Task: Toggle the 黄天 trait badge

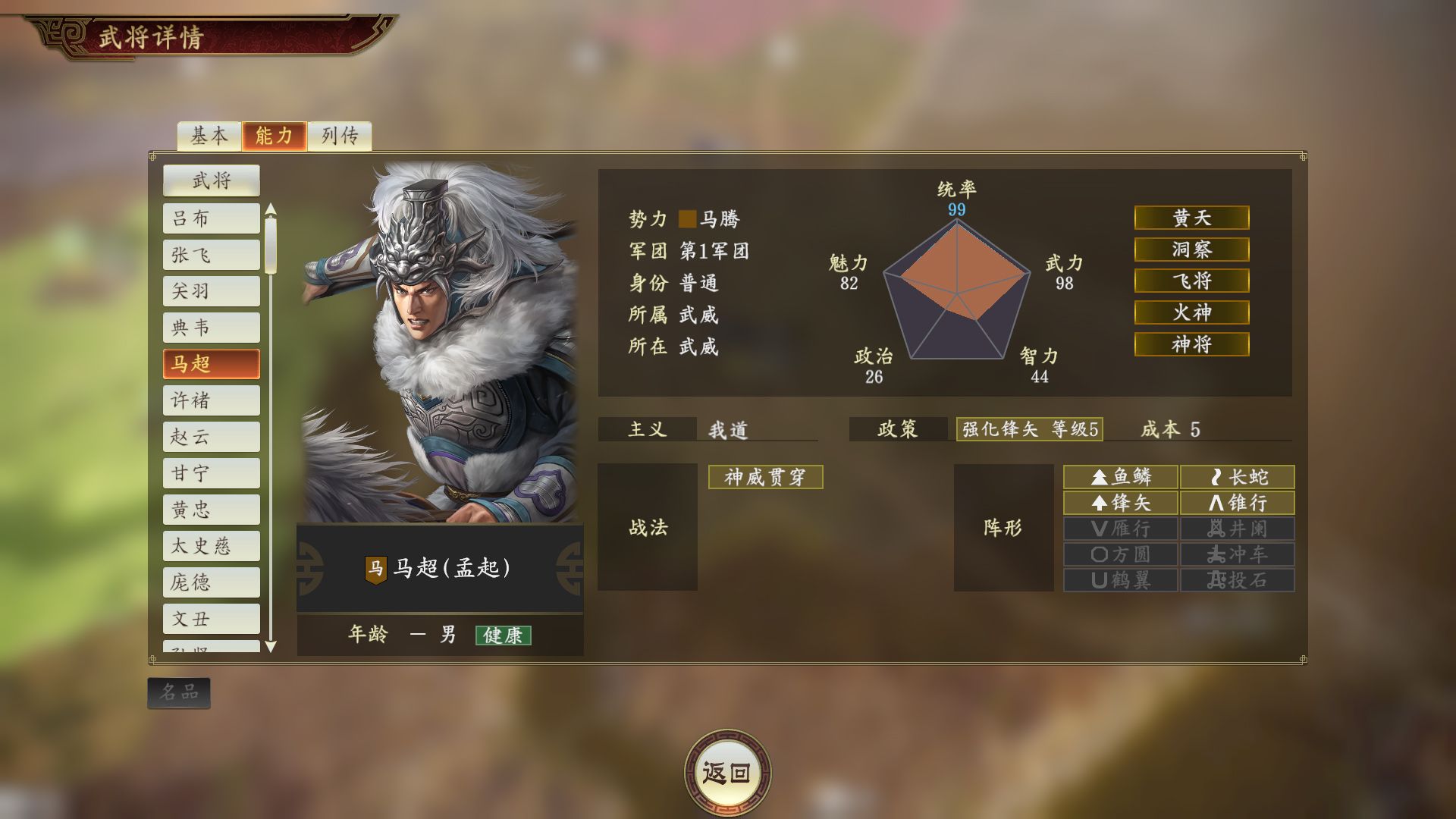Action: coord(1191,218)
